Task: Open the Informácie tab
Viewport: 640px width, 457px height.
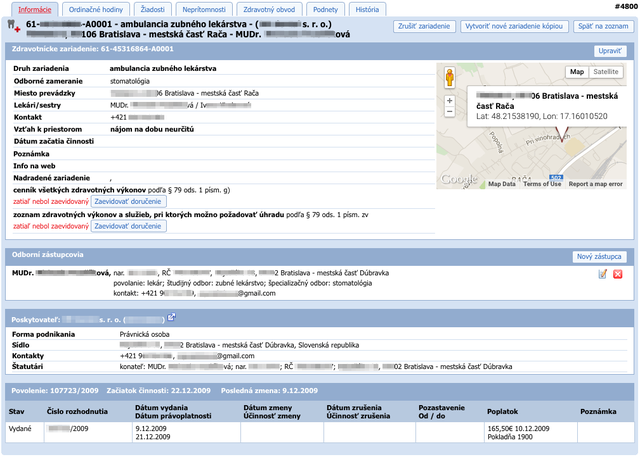Action: (x=35, y=9)
